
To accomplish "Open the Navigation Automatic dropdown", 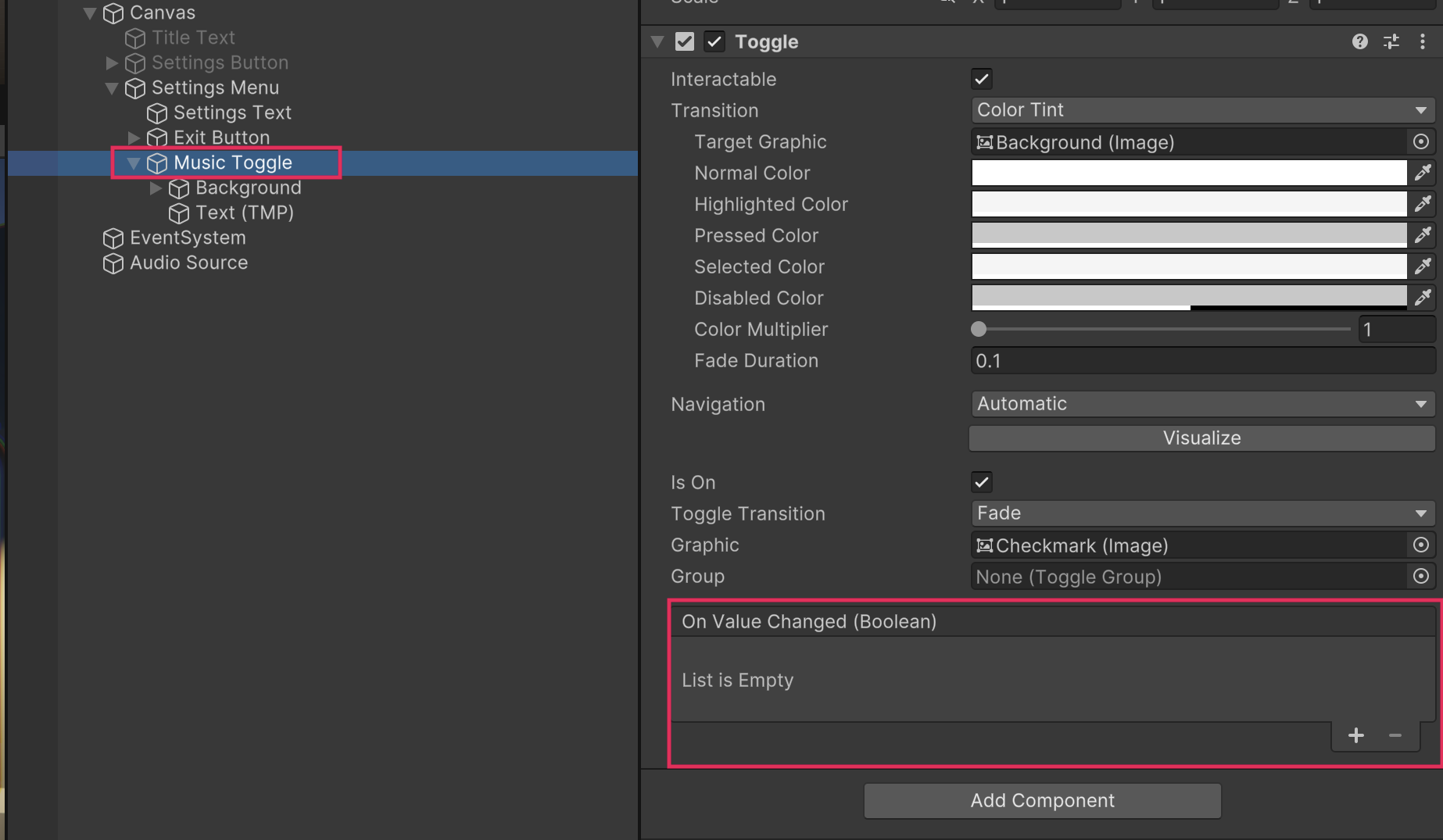I will click(1201, 404).
